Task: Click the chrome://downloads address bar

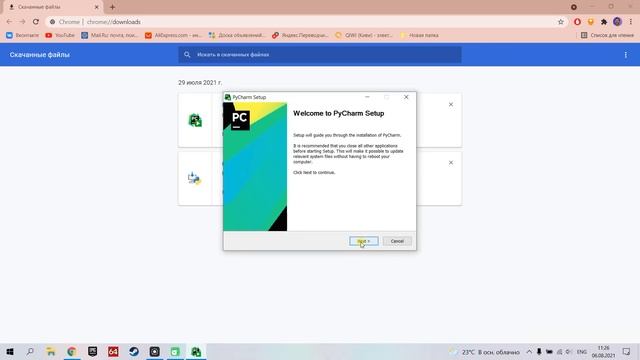Action: (x=302, y=22)
